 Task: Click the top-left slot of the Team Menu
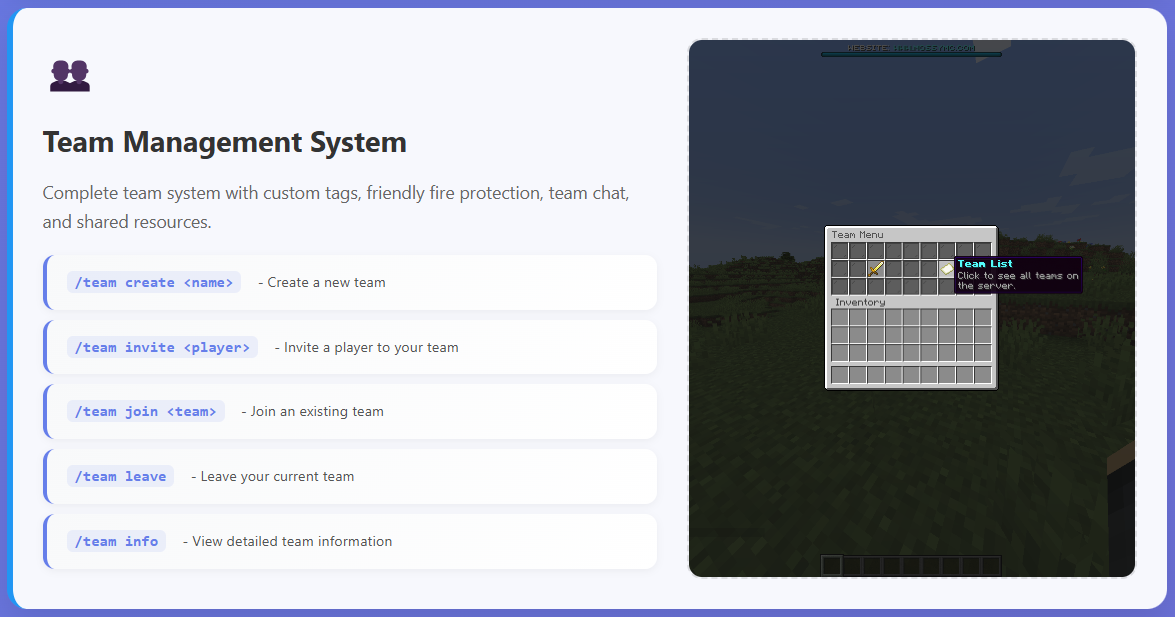839,248
